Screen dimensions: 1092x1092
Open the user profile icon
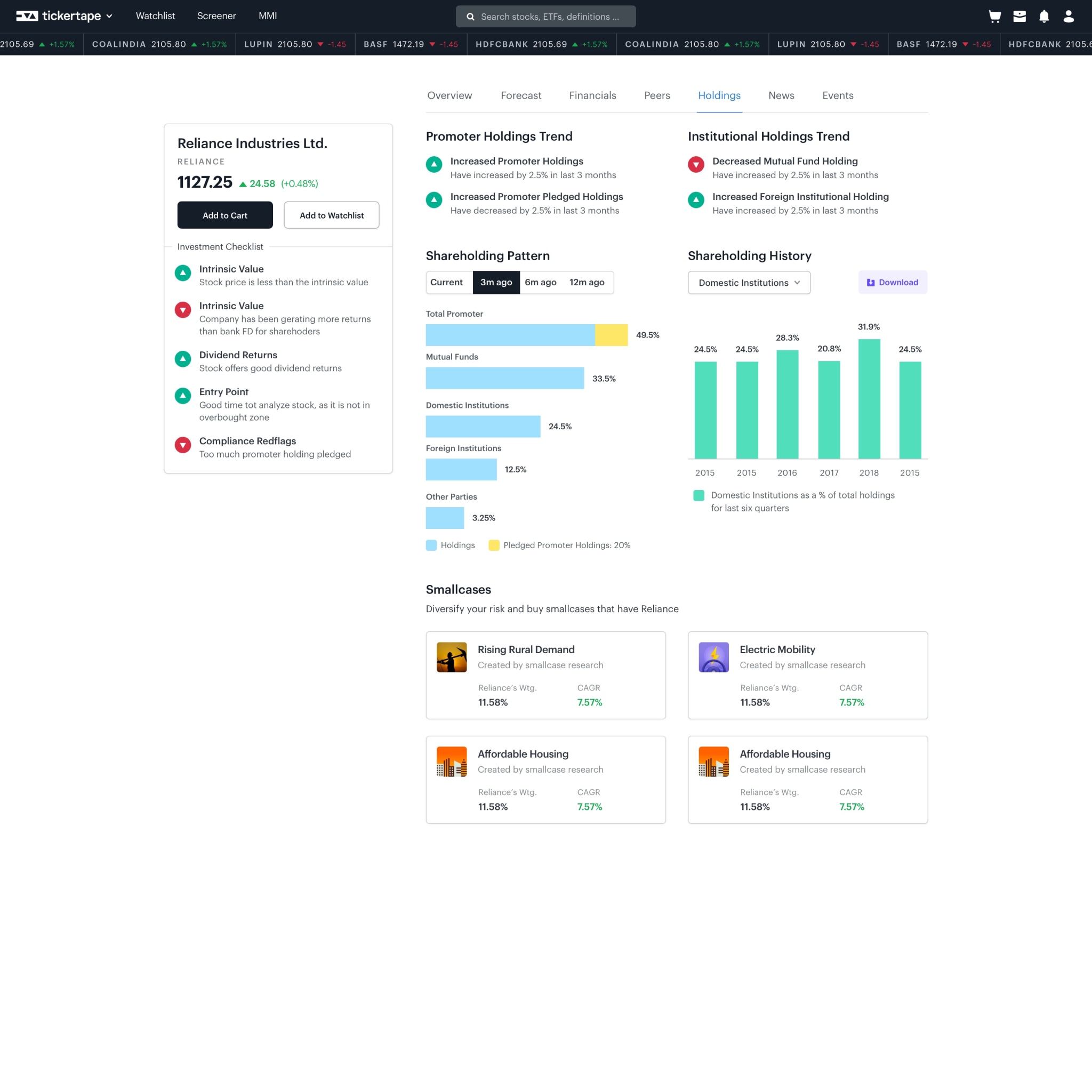[x=1068, y=17]
